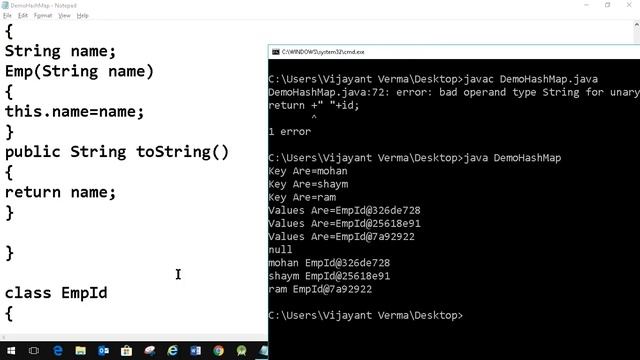Click the 'this.name=name;' line
This screenshot has height=360, width=640.
(x=75, y=111)
